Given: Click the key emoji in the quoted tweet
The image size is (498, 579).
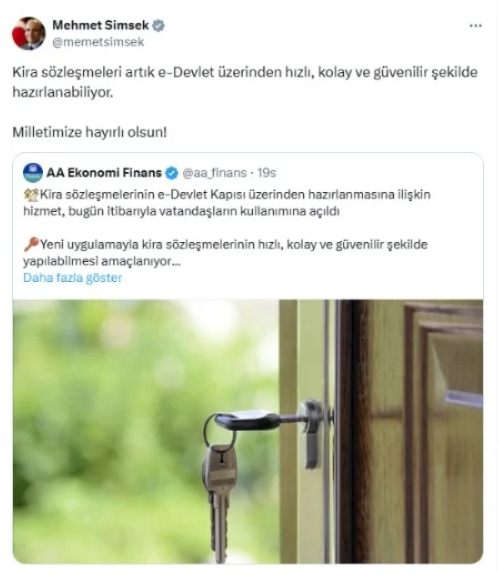Looking at the screenshot, I should coord(31,244).
